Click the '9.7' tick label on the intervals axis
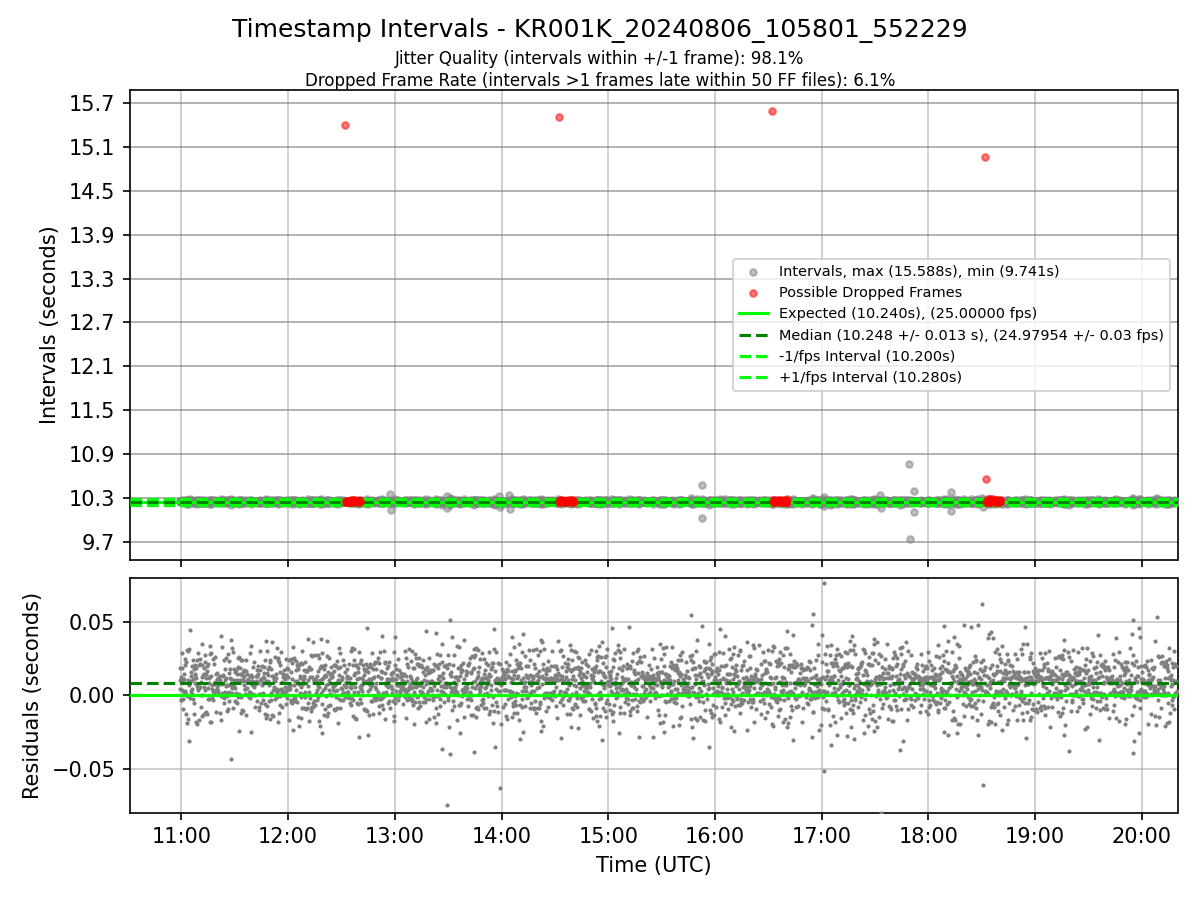Viewport: 1200px width, 900px height. [99, 542]
